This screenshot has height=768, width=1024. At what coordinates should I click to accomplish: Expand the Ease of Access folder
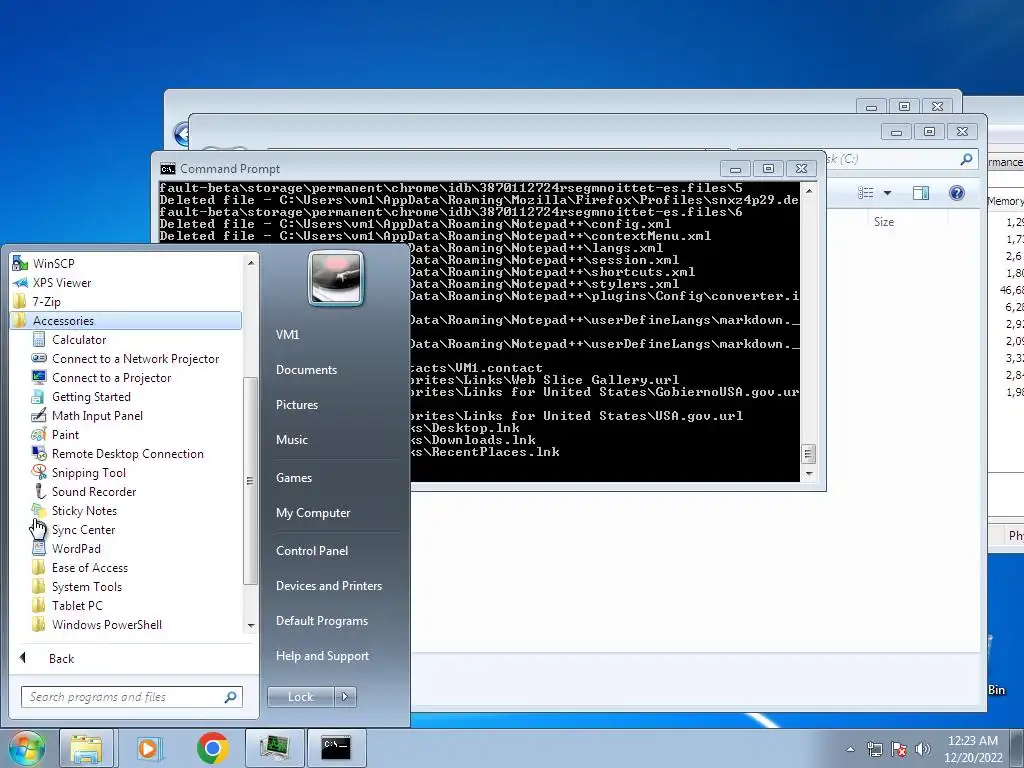[x=89, y=568]
